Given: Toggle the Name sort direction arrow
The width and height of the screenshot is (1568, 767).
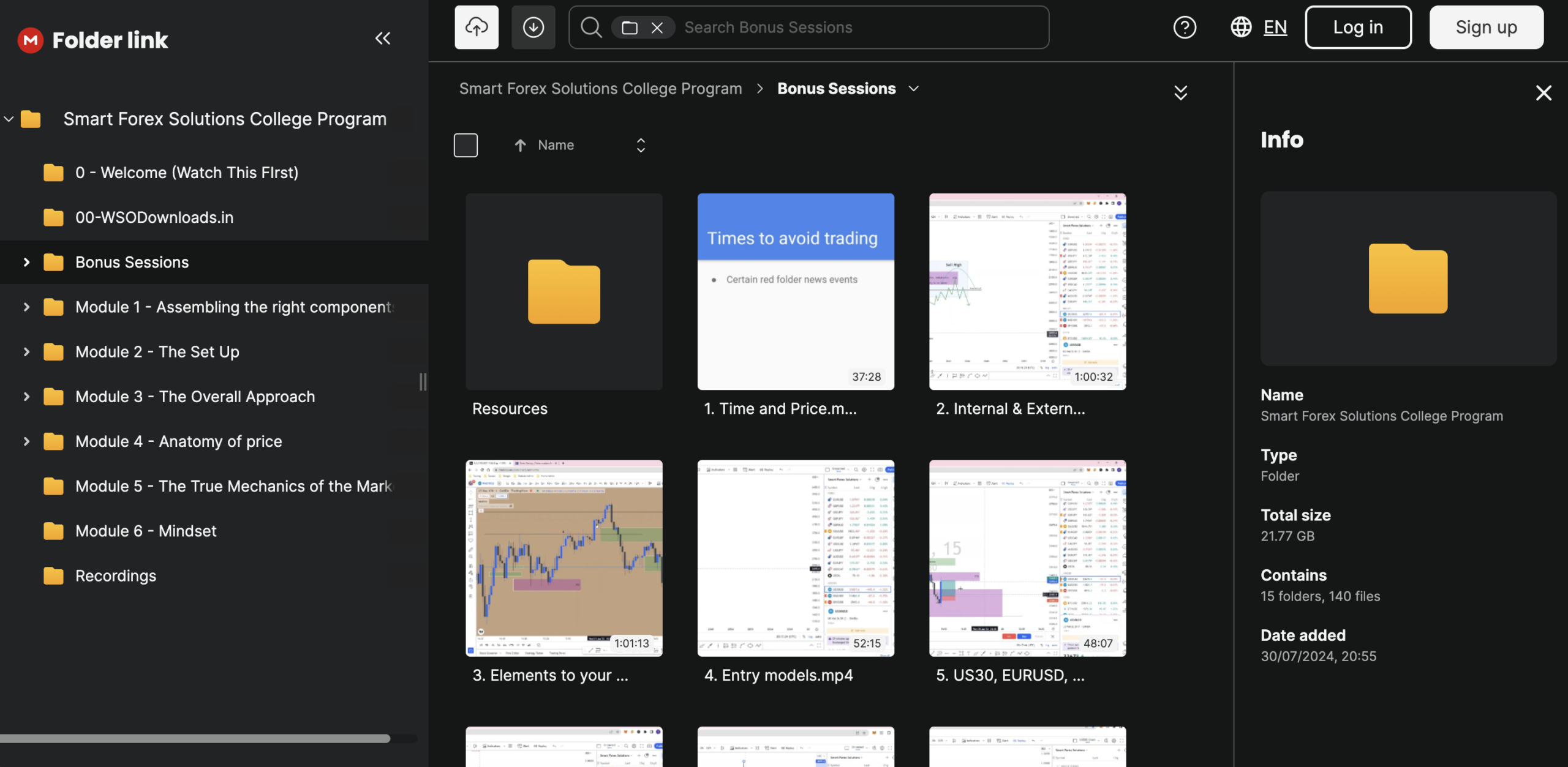Looking at the screenshot, I should [x=520, y=145].
